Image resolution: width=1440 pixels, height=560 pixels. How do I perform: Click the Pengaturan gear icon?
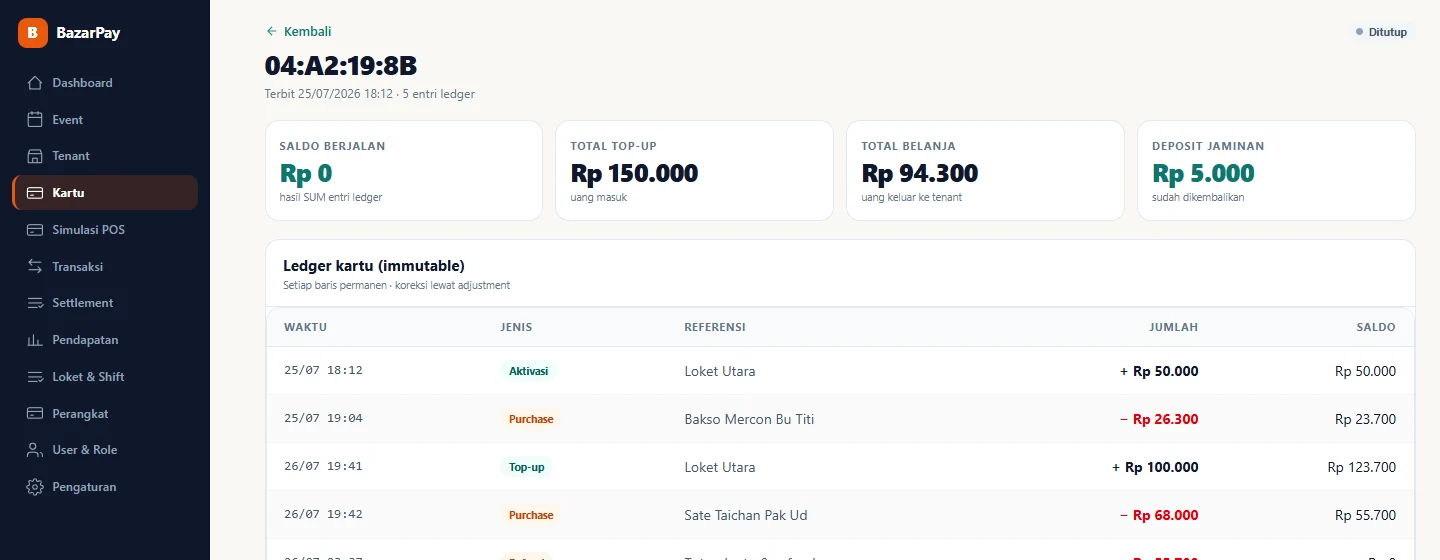click(x=35, y=487)
